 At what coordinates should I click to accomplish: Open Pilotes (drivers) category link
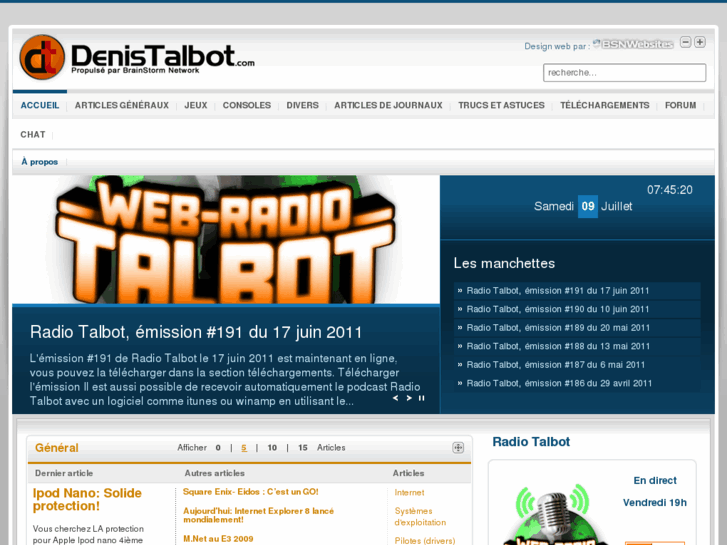point(425,541)
